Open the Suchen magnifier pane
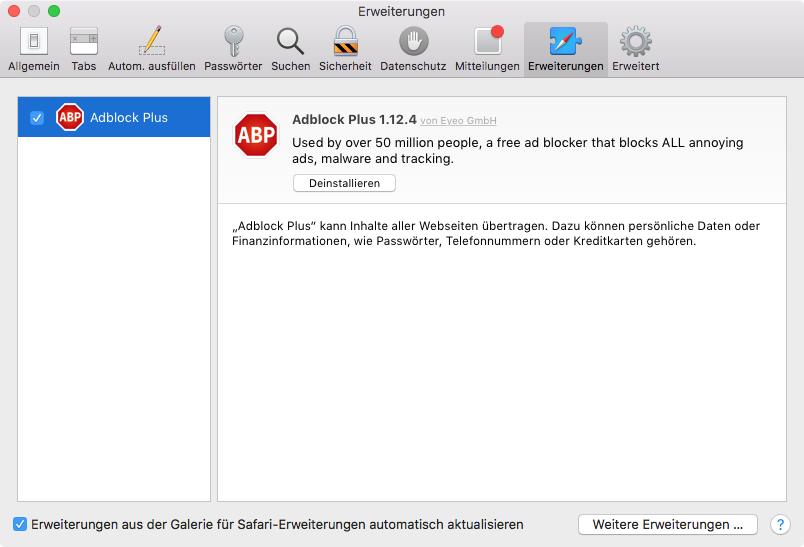 291,49
